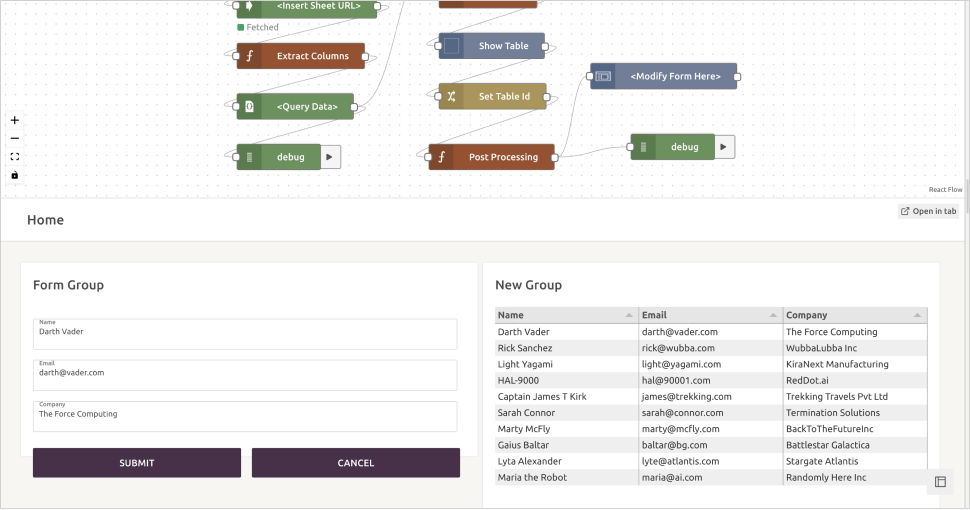Click the Query Data node icon

250,106
